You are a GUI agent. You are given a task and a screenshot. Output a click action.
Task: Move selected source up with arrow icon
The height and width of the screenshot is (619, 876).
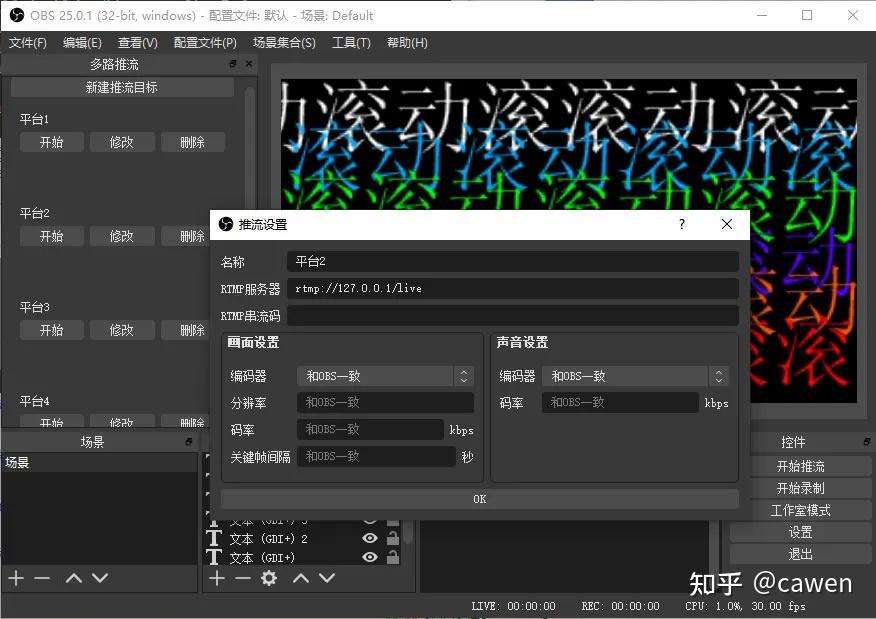(300, 578)
